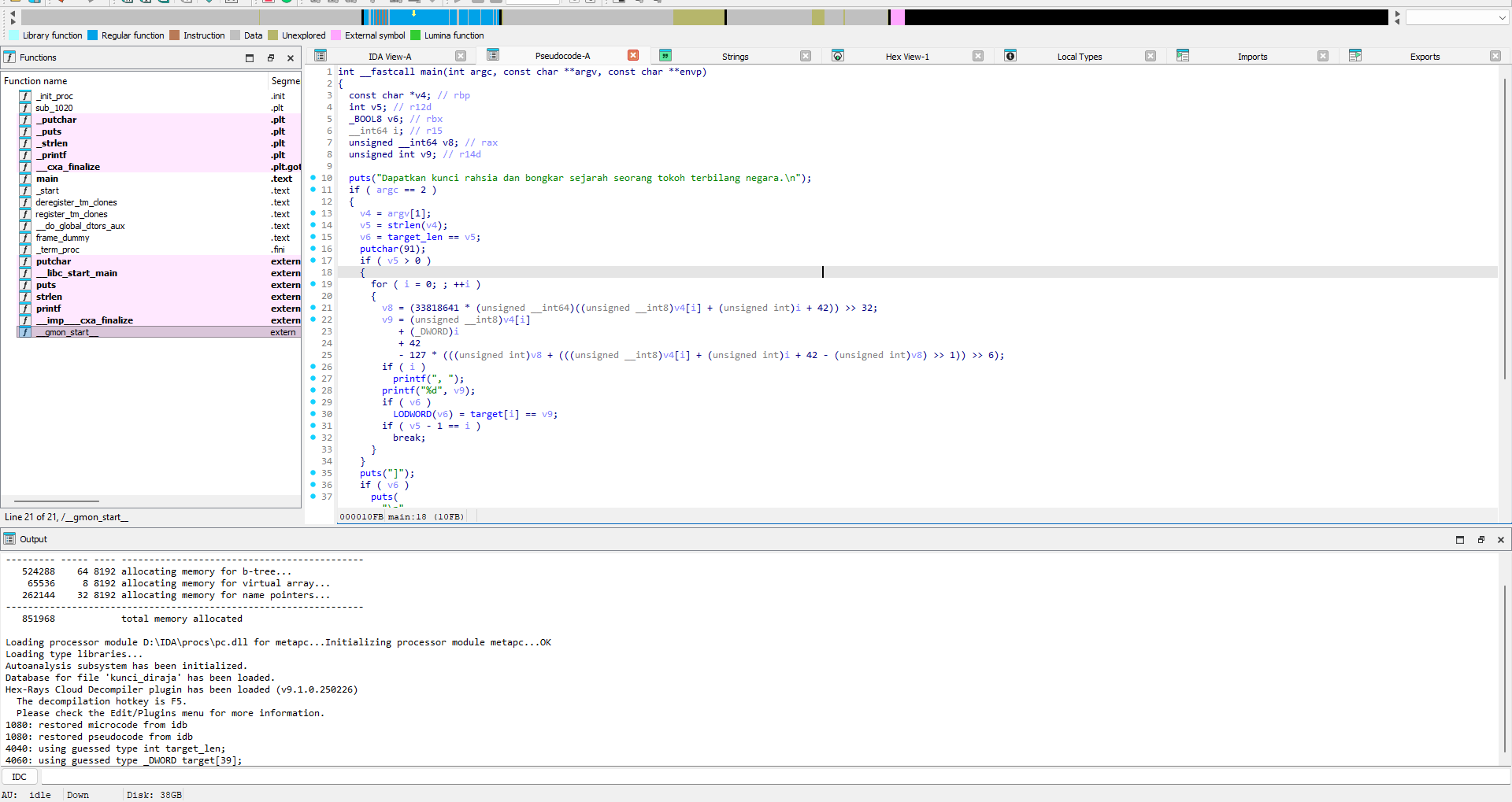Click the Library function legend swatch
The width and height of the screenshot is (1512, 802).
coord(14,35)
